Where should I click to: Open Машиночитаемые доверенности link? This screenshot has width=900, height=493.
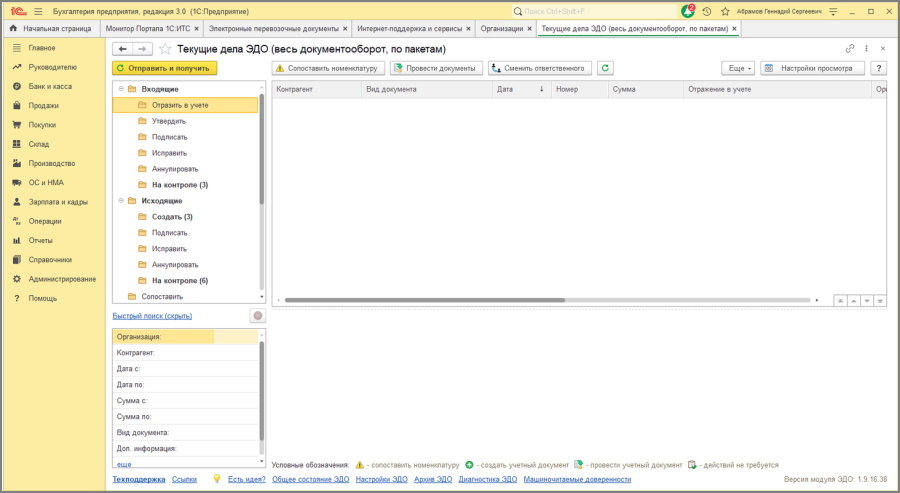pyautogui.click(x=577, y=480)
